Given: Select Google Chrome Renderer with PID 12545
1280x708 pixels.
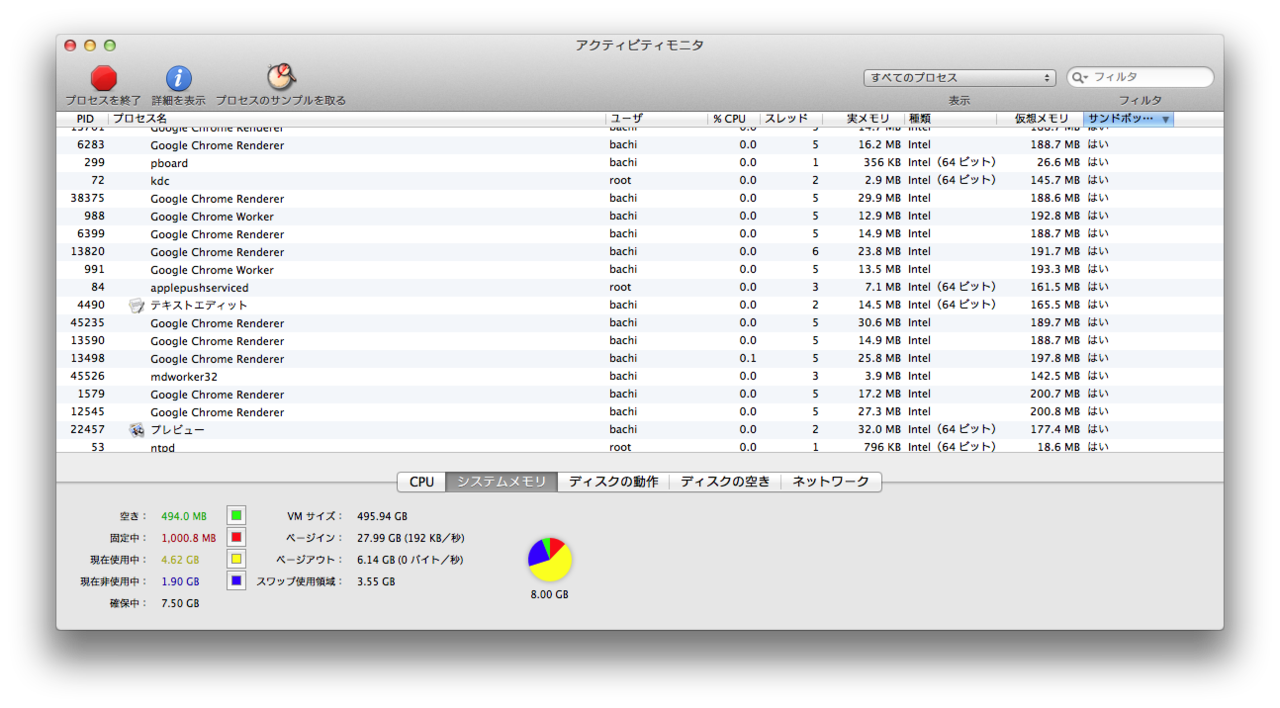Looking at the screenshot, I should (640, 412).
